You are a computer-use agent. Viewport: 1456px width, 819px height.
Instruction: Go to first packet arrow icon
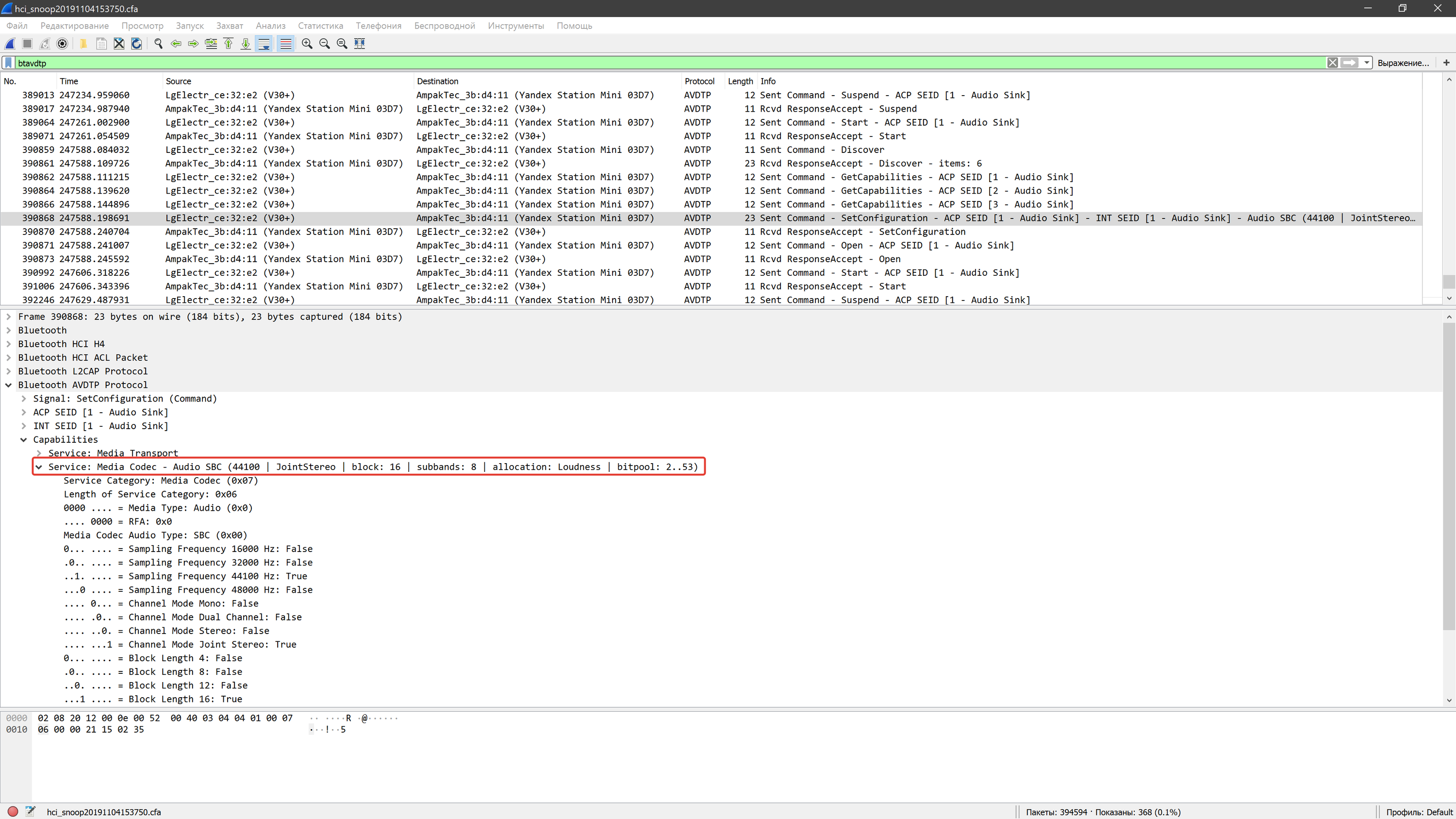click(228, 44)
